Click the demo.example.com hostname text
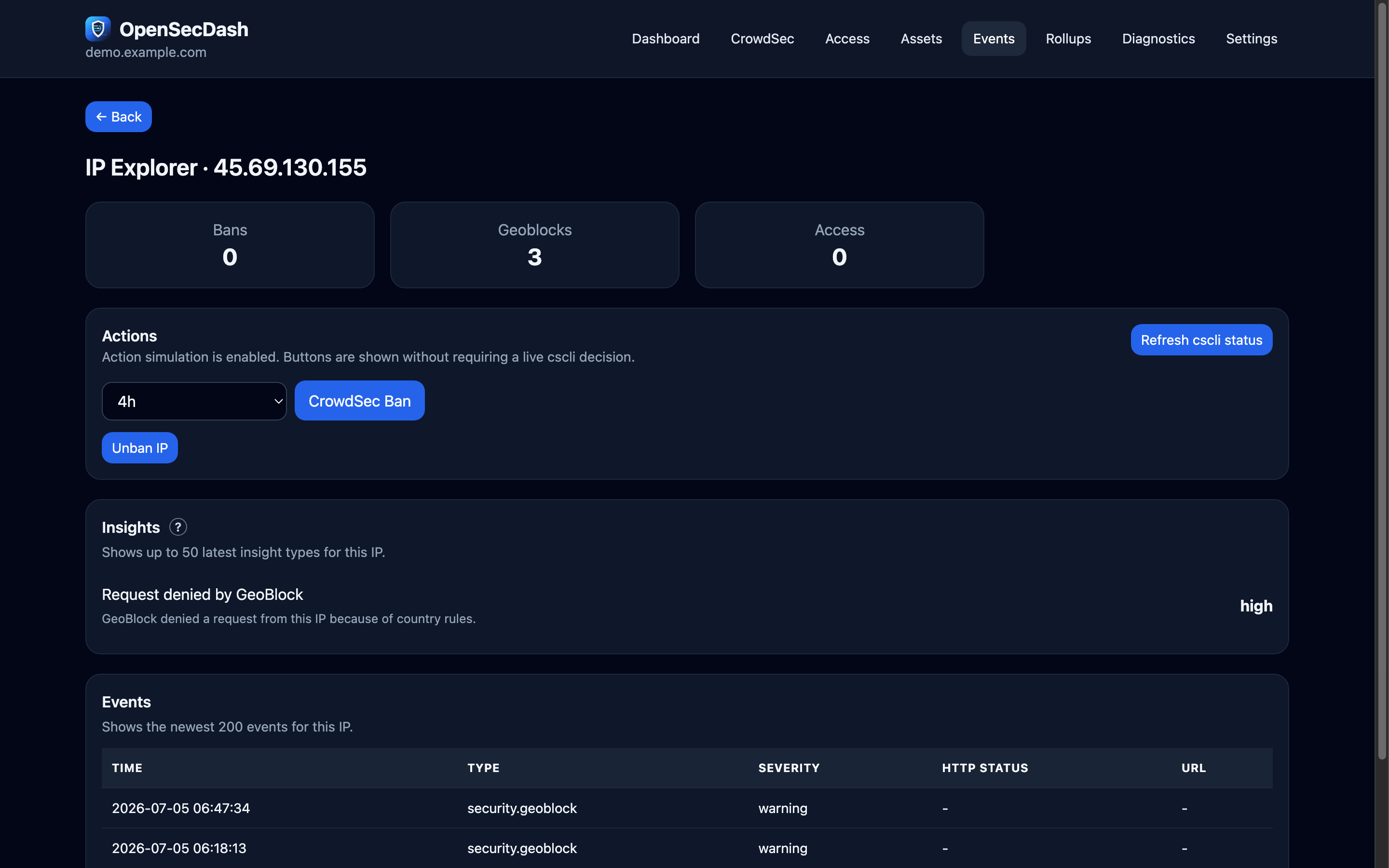This screenshot has height=868, width=1389. 146,52
